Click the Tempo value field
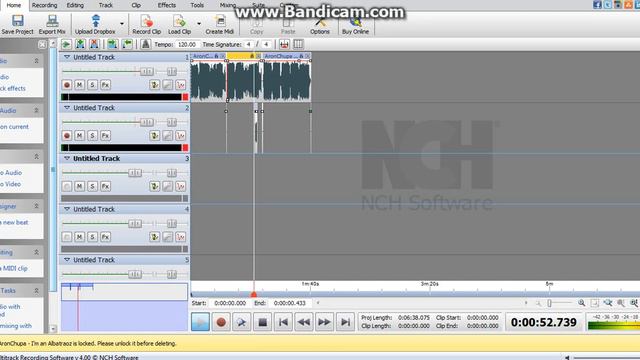 click(x=187, y=44)
